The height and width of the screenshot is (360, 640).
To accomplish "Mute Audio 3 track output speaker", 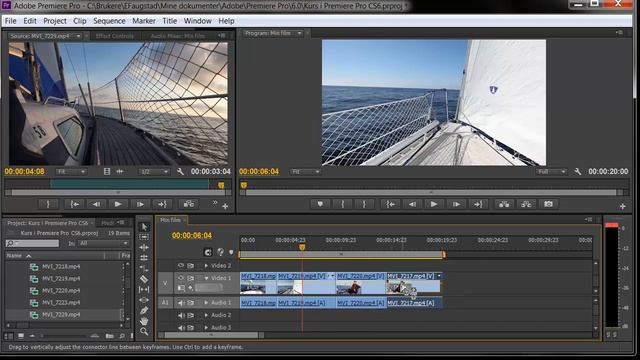I will tap(181, 327).
